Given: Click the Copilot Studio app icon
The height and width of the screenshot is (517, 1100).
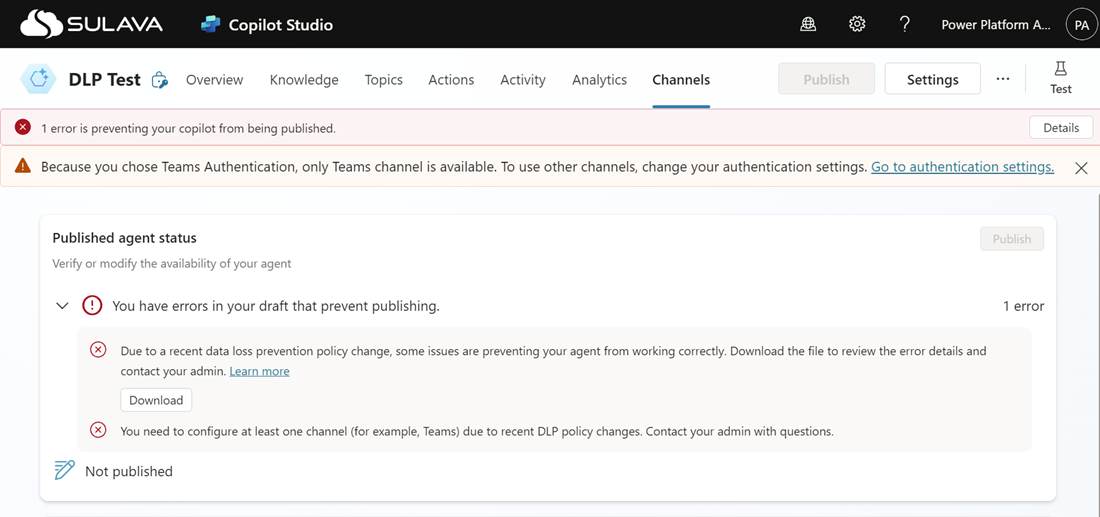Looking at the screenshot, I should click(x=210, y=24).
